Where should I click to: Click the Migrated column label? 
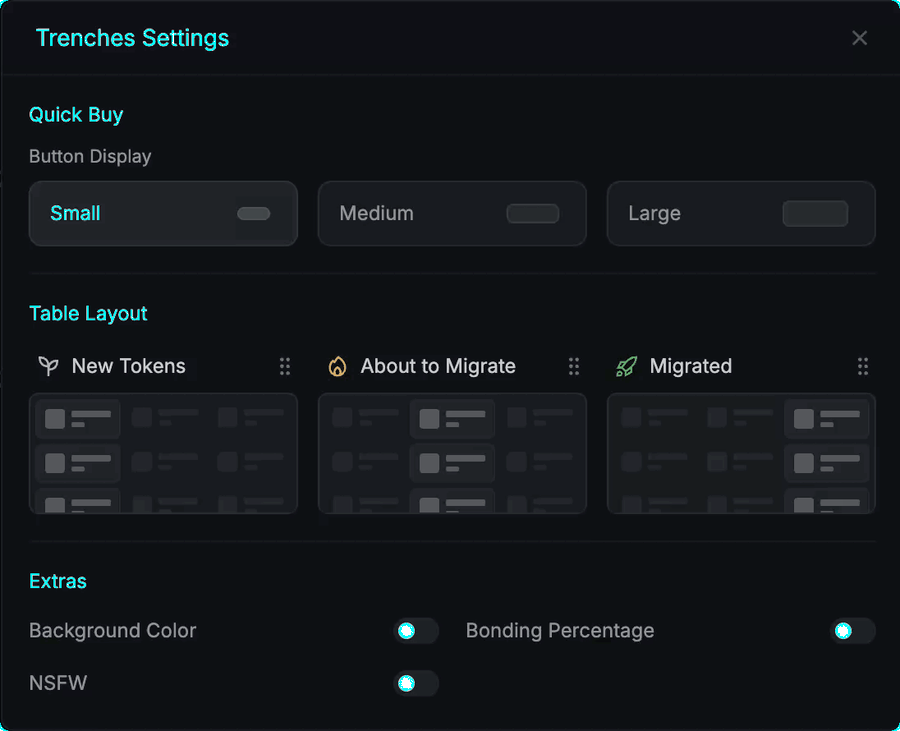pos(690,366)
